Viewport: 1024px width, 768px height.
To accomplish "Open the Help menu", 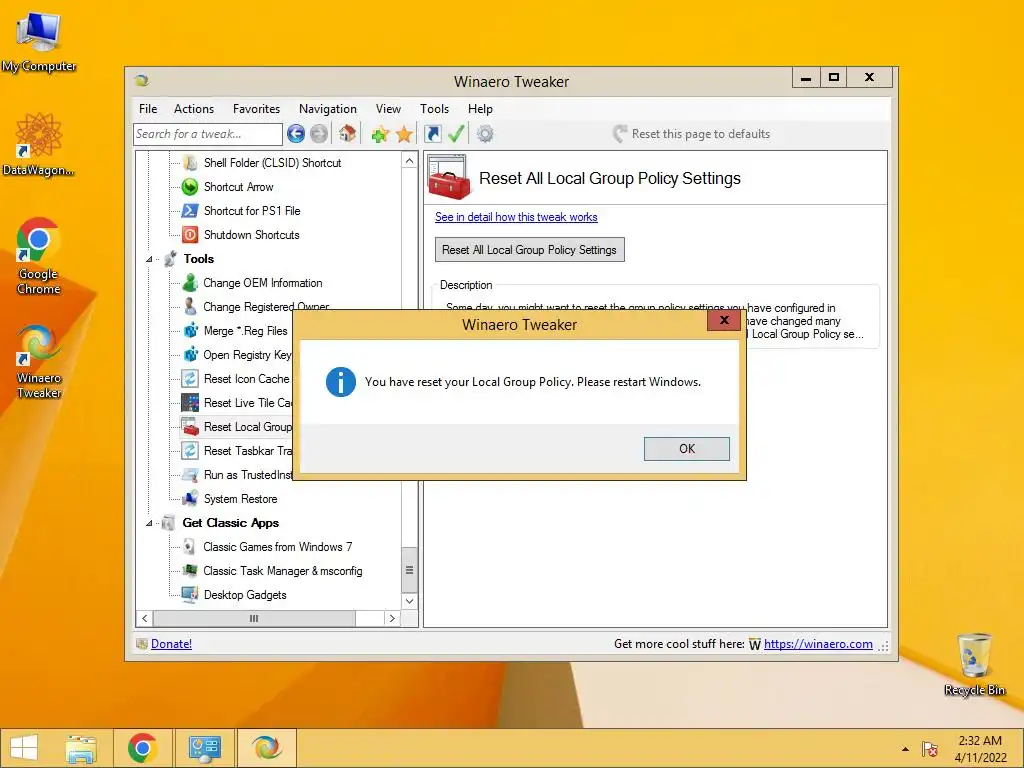I will point(480,109).
